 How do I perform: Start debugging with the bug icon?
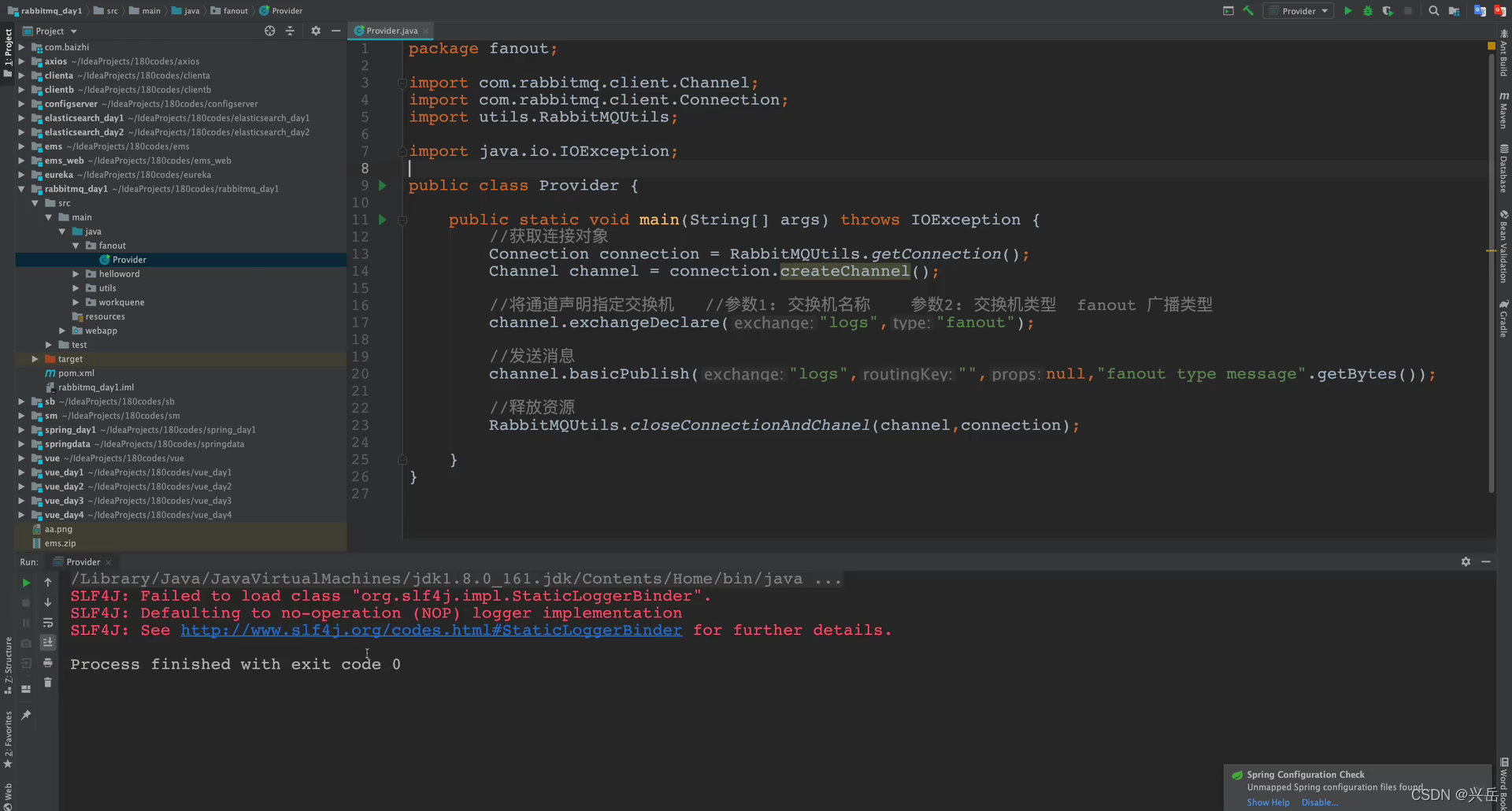click(x=1368, y=11)
